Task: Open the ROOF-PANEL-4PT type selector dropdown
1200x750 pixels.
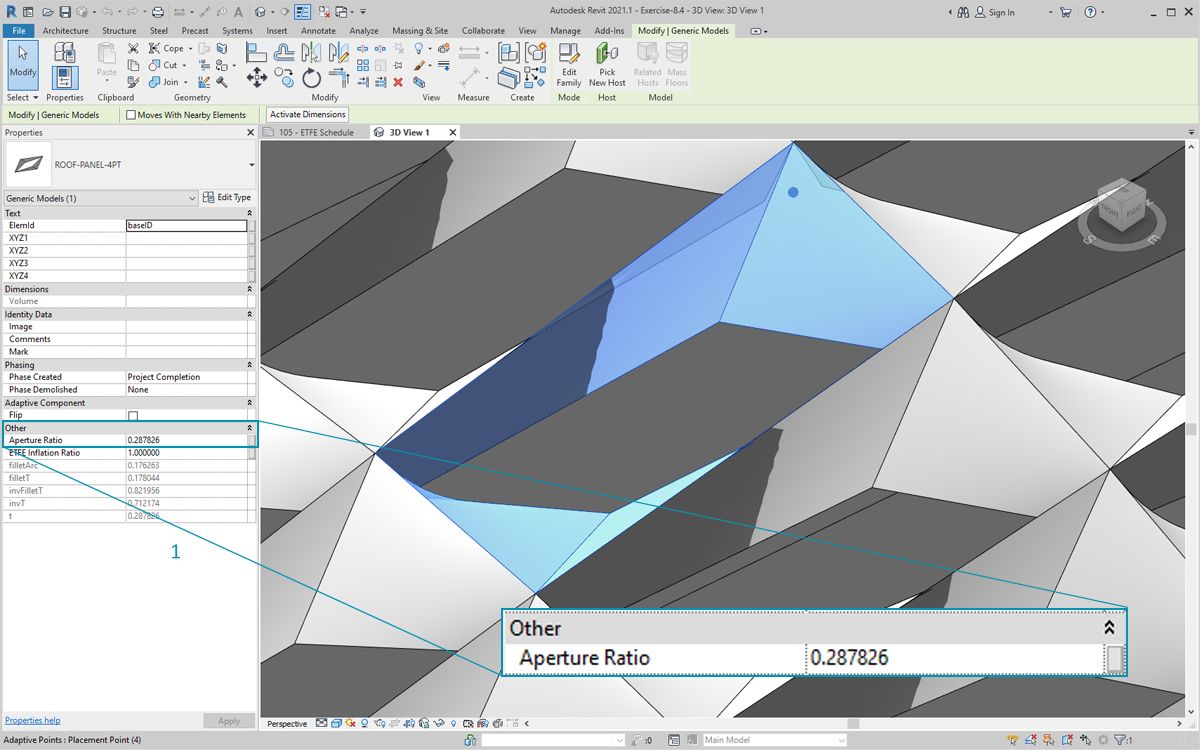Action: point(251,165)
